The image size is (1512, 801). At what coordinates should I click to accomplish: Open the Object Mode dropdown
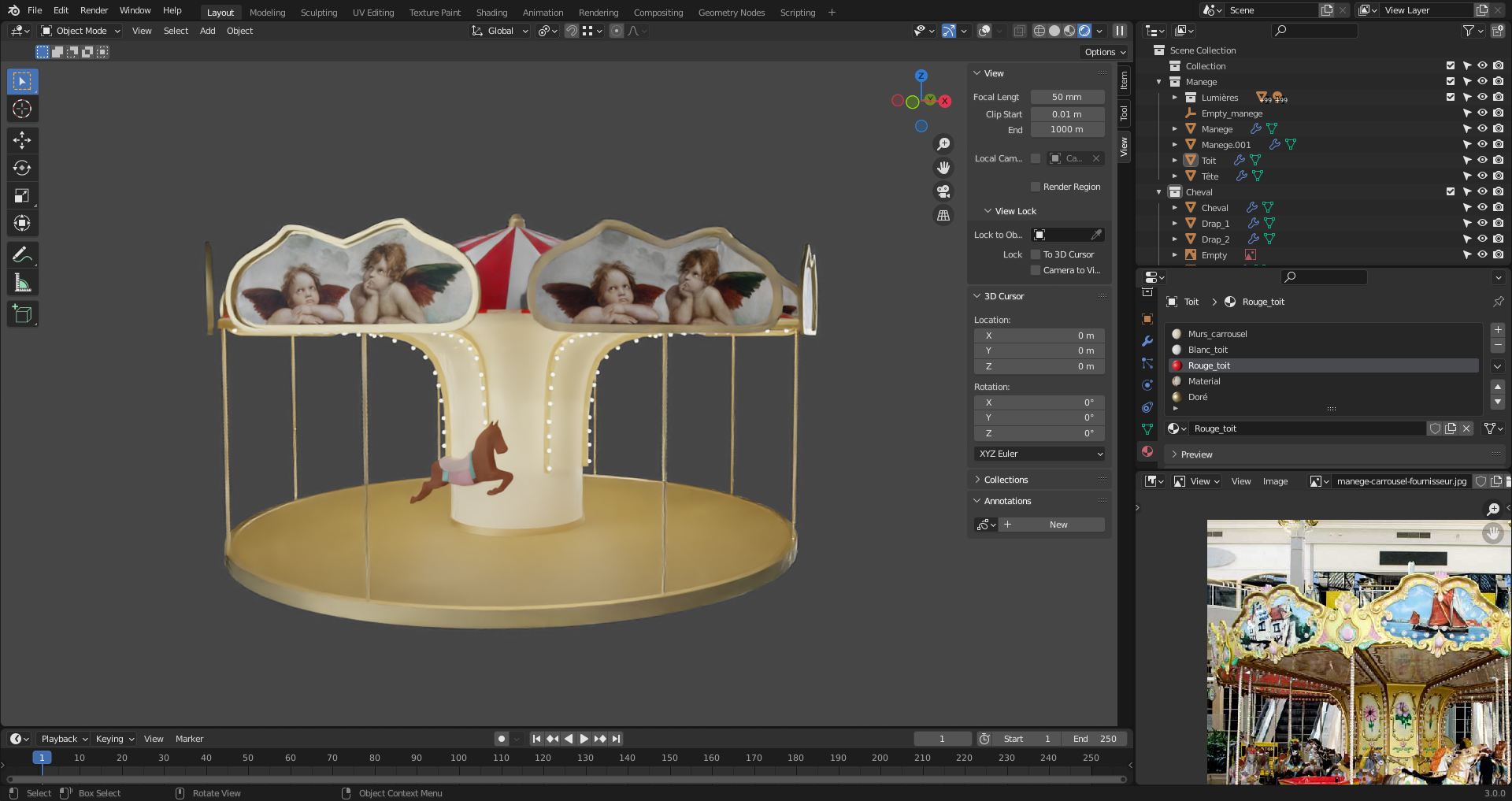point(80,31)
